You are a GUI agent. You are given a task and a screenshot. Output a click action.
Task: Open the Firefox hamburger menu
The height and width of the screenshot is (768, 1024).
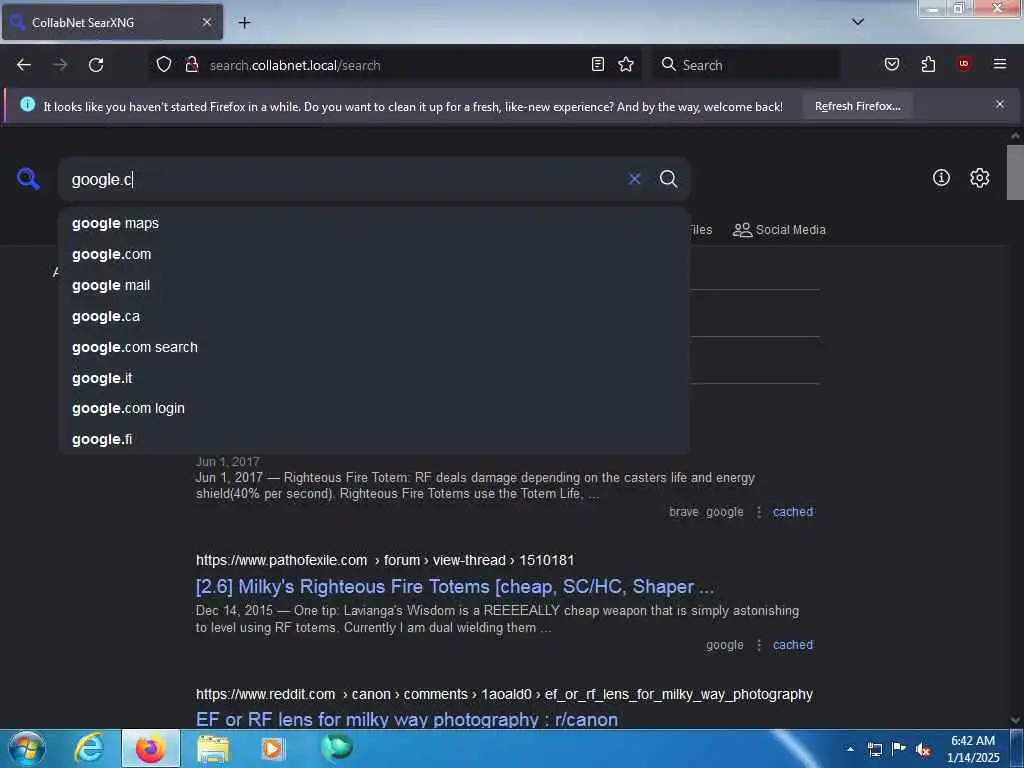click(x=999, y=64)
